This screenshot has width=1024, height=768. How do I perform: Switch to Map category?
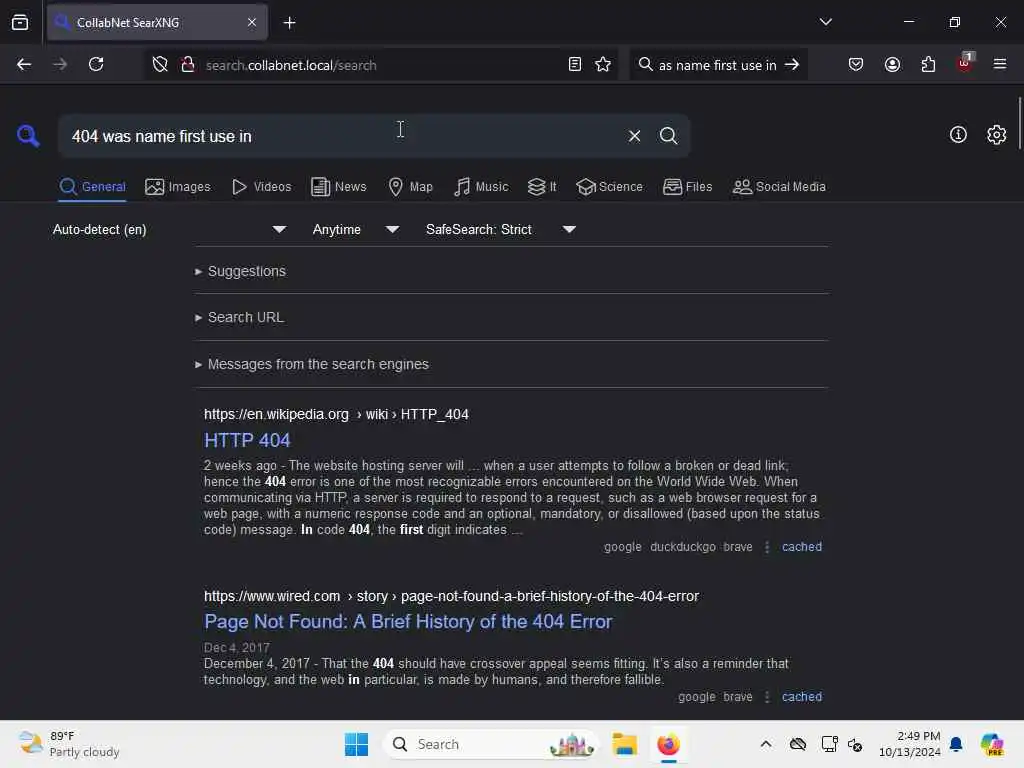click(x=411, y=187)
